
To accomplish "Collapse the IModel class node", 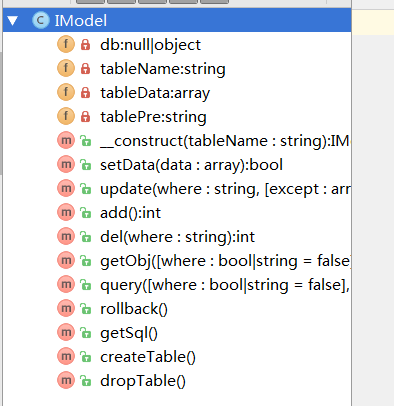I will (x=13, y=21).
